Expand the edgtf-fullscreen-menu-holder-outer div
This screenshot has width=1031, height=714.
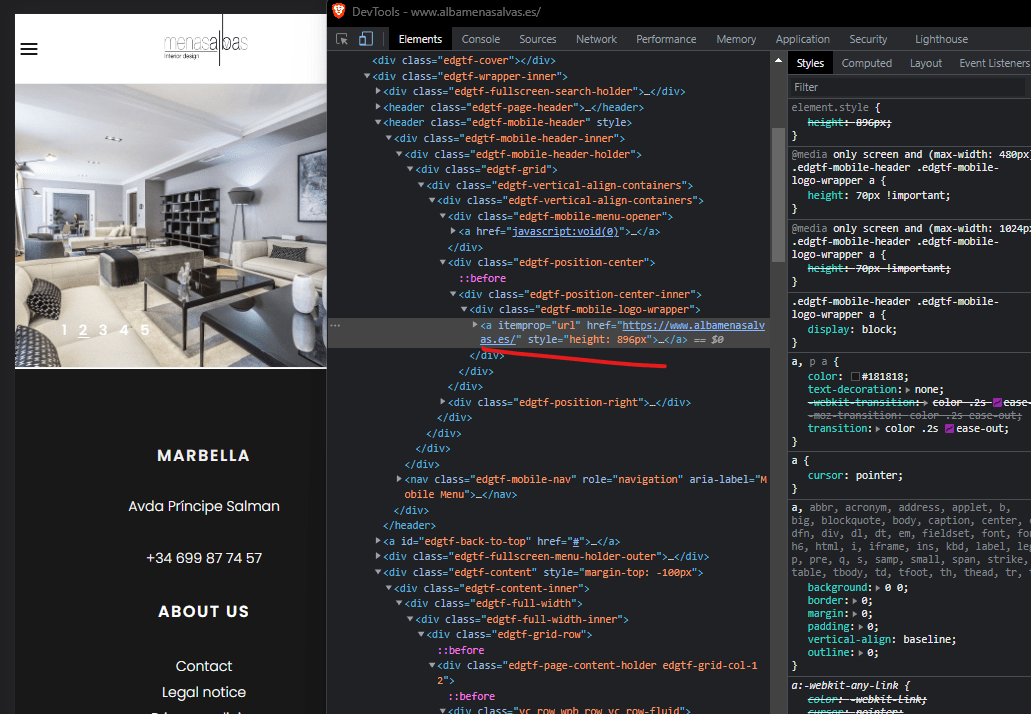[378, 556]
